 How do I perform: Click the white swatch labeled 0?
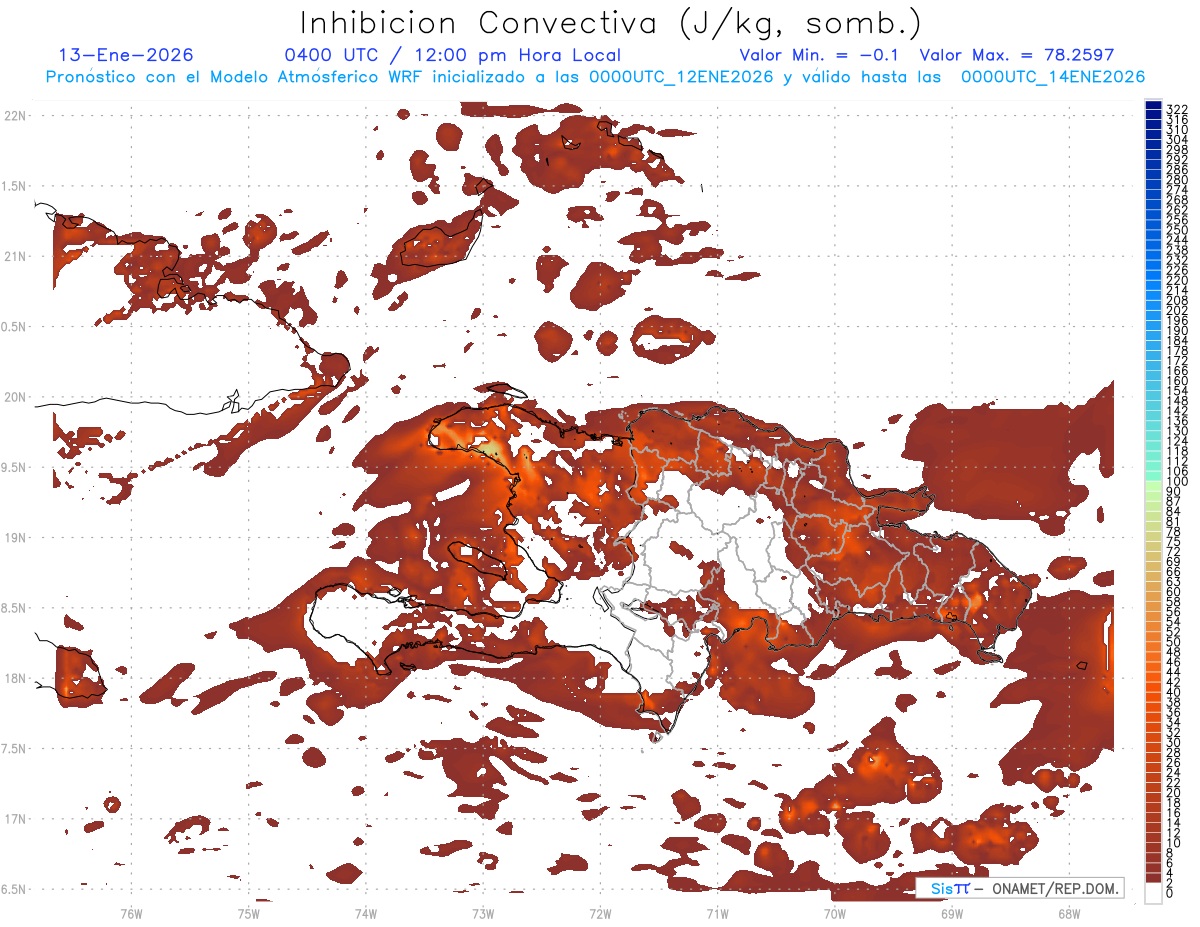(1153, 892)
